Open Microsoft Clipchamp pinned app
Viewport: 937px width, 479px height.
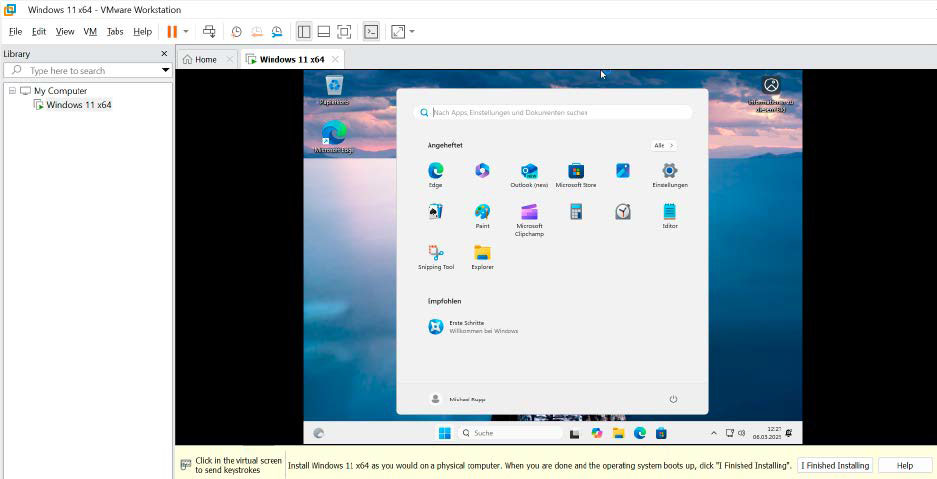click(x=529, y=220)
